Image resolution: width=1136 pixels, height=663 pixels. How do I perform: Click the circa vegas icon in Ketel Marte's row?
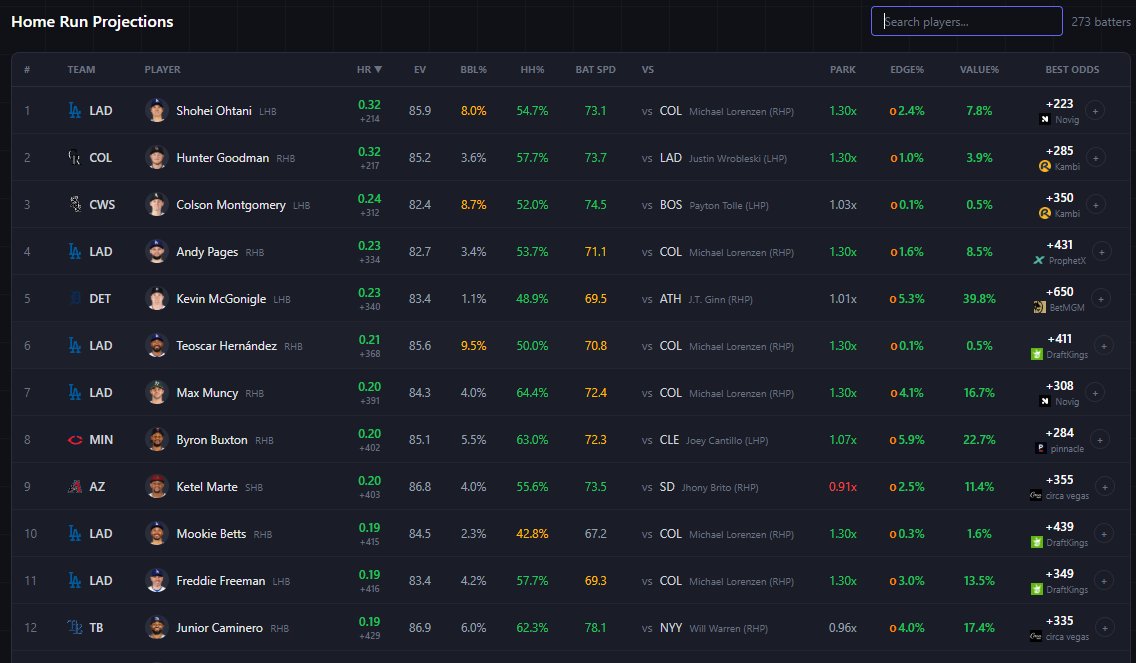tap(1036, 496)
